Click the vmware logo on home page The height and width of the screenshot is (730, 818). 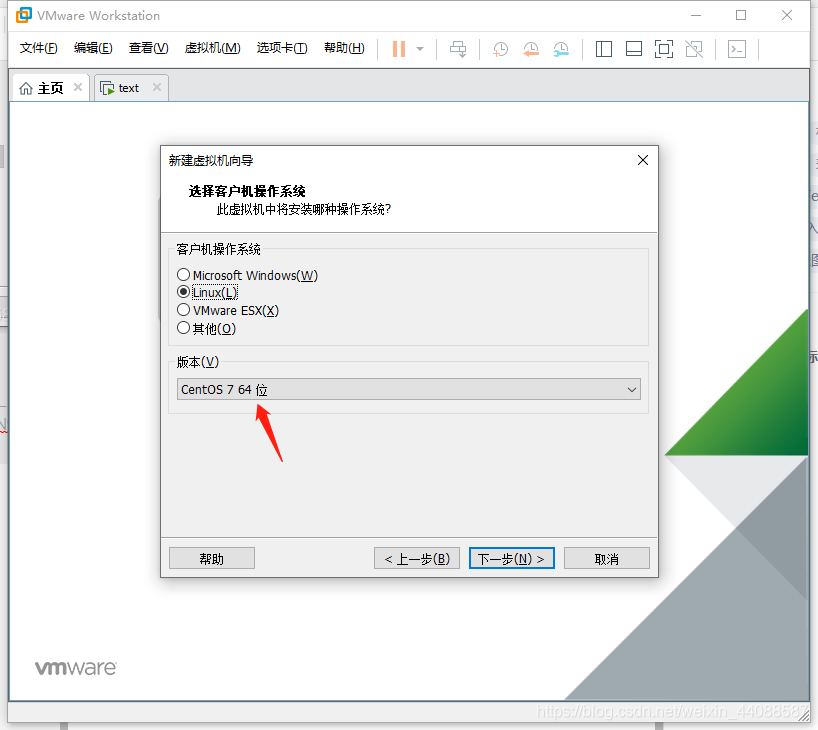coord(76,667)
